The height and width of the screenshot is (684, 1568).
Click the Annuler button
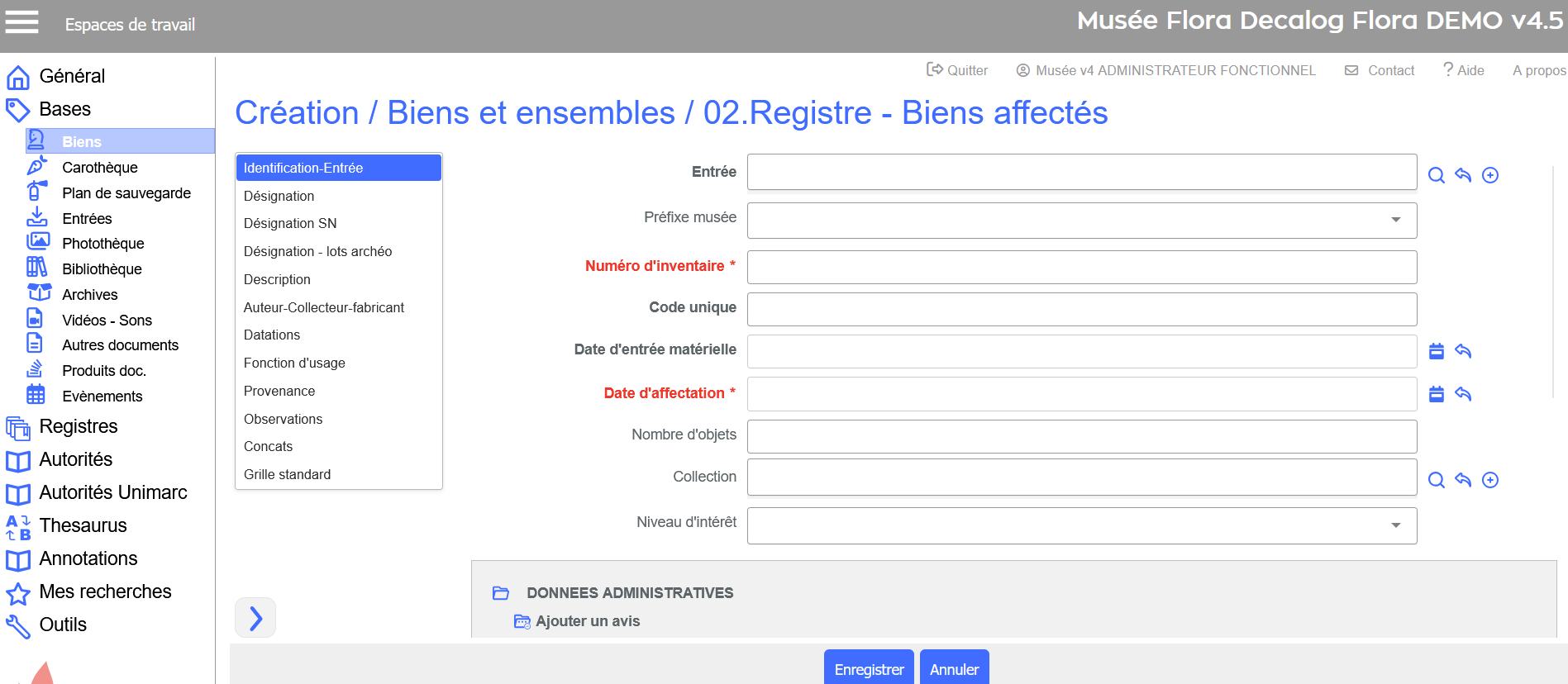click(x=954, y=668)
